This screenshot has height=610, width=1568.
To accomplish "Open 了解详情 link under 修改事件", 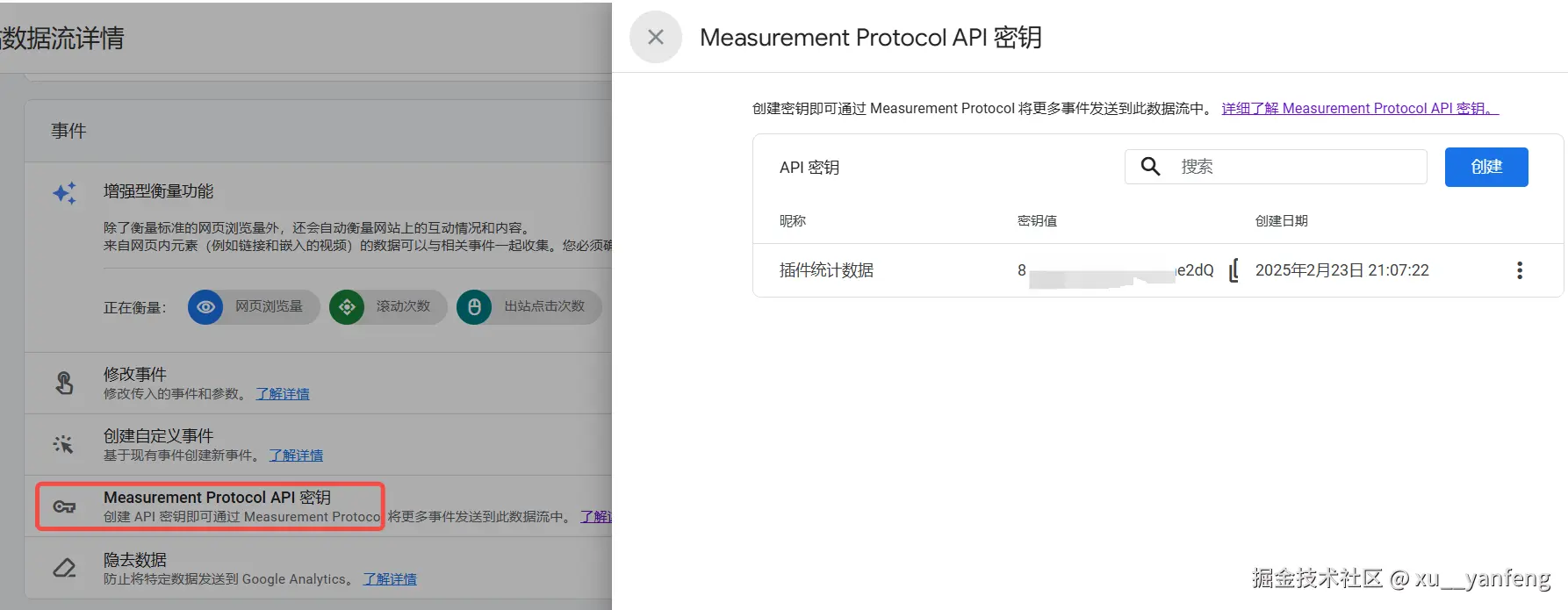I will pos(283,394).
